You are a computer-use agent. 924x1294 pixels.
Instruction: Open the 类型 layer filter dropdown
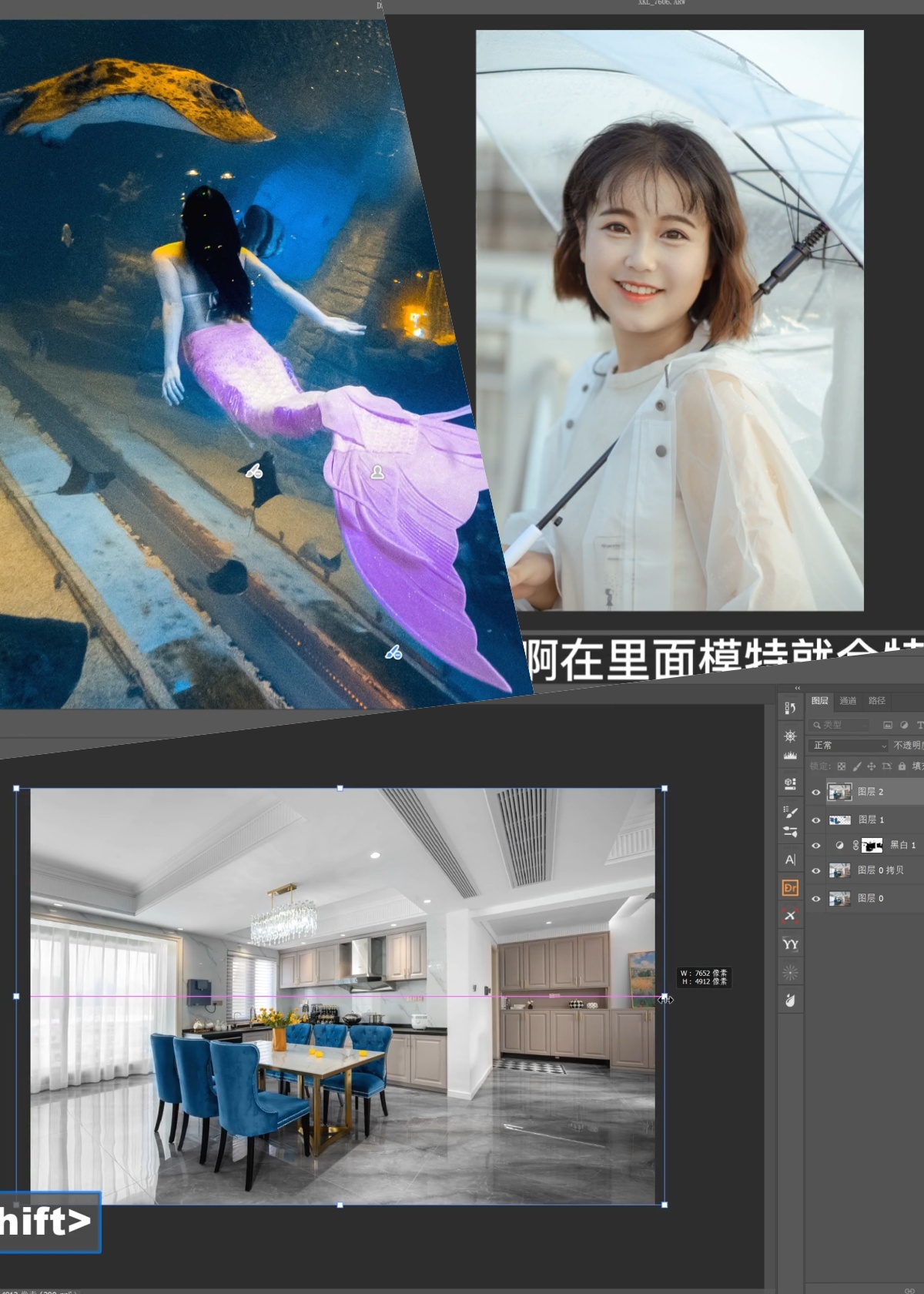point(839,725)
